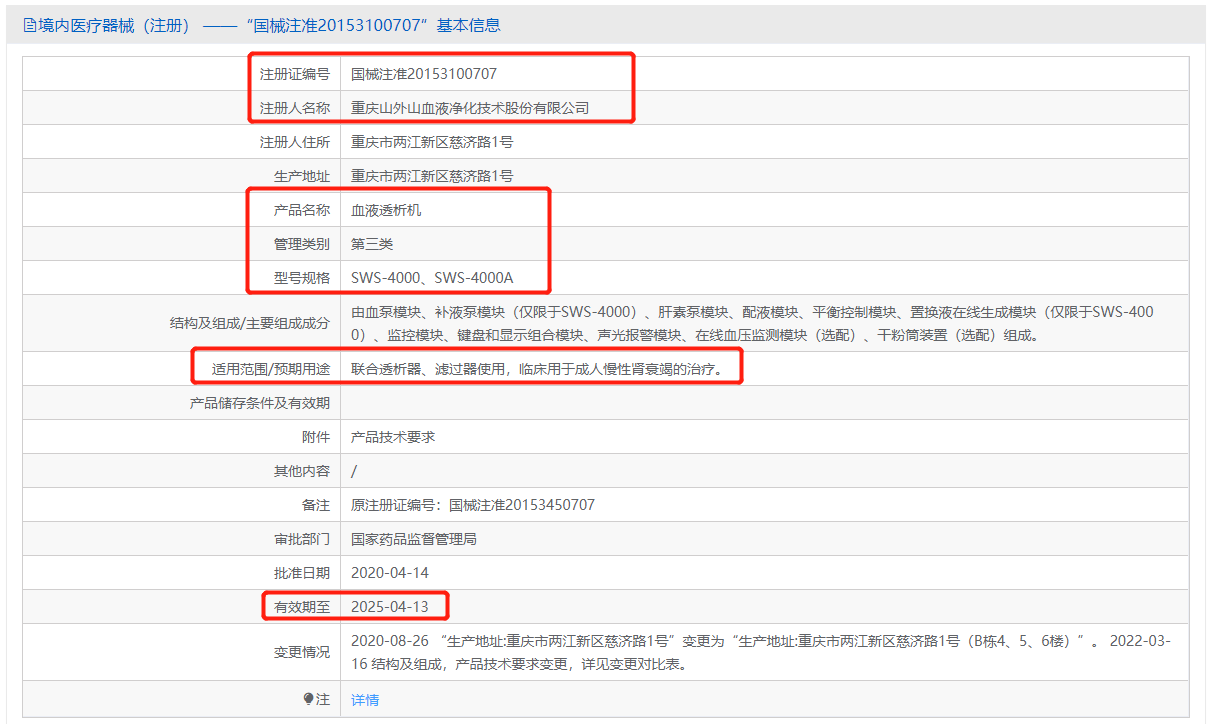1217x724 pixels.
Task: Select the 管理类别 label
Action: 302,244
